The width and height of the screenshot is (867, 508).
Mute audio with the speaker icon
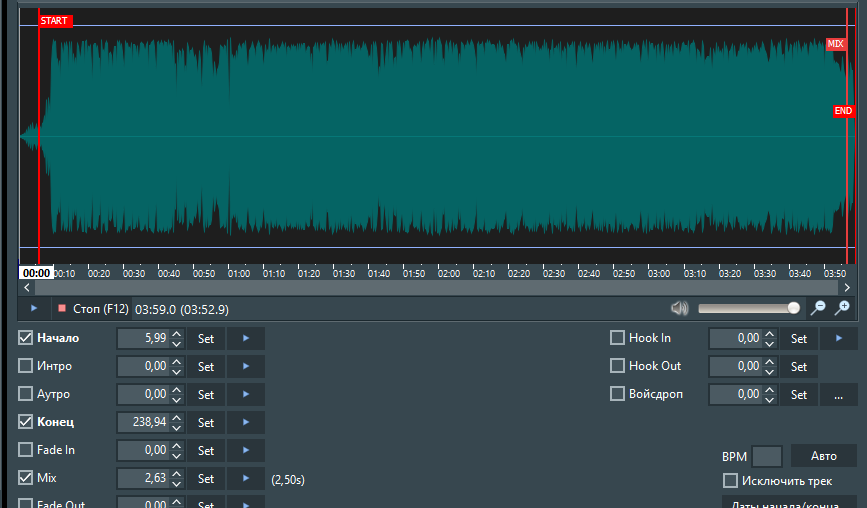681,308
